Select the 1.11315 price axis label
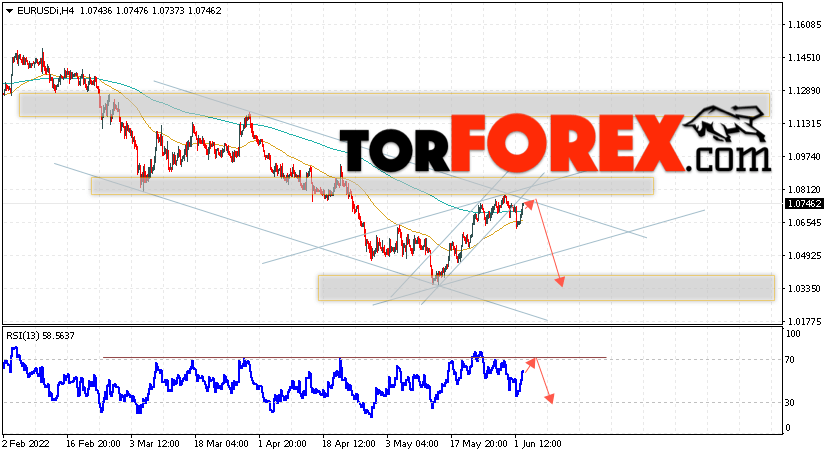Image resolution: width=828 pixels, height=455 pixels. (804, 124)
